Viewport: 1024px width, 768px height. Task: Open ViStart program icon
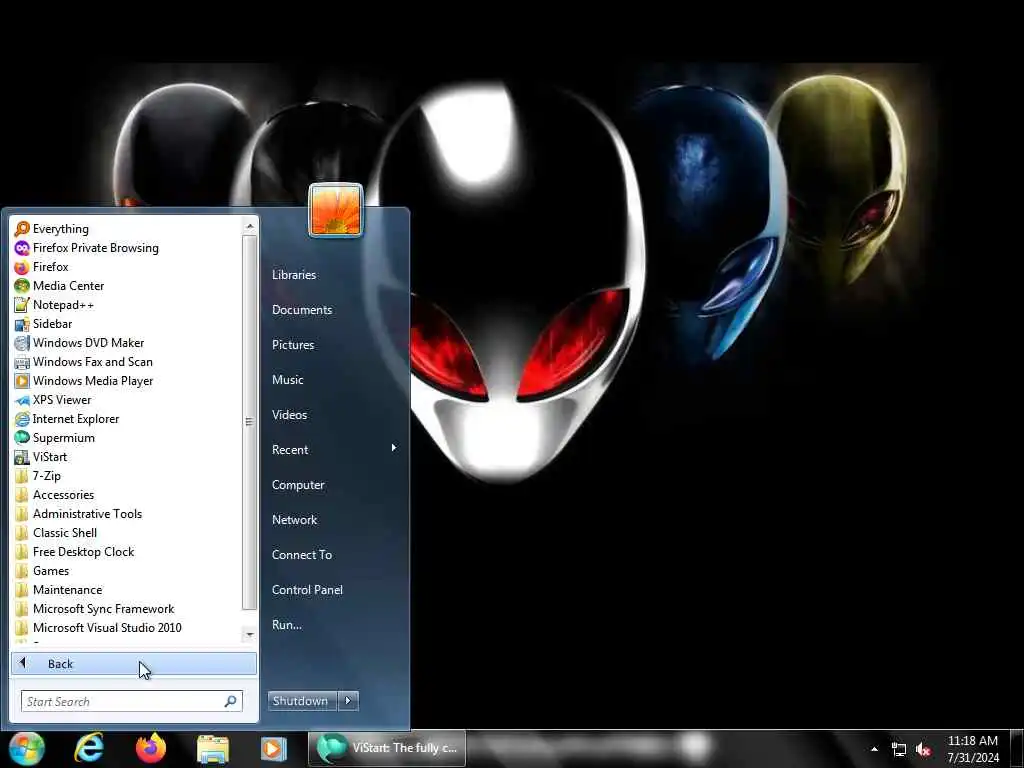pos(22,456)
